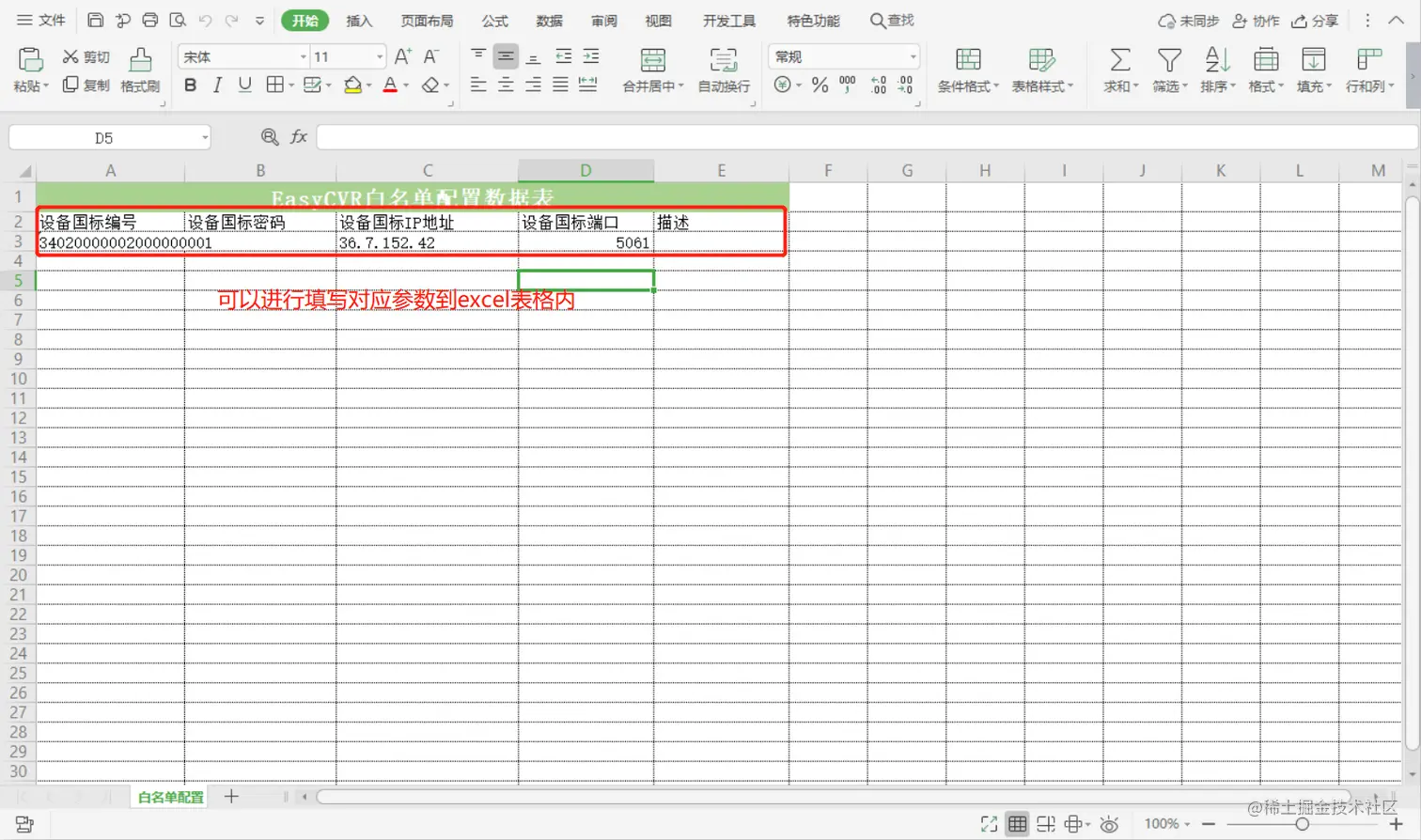Switch to the 插入 tab
This screenshot has width=1421, height=840.
tap(359, 21)
